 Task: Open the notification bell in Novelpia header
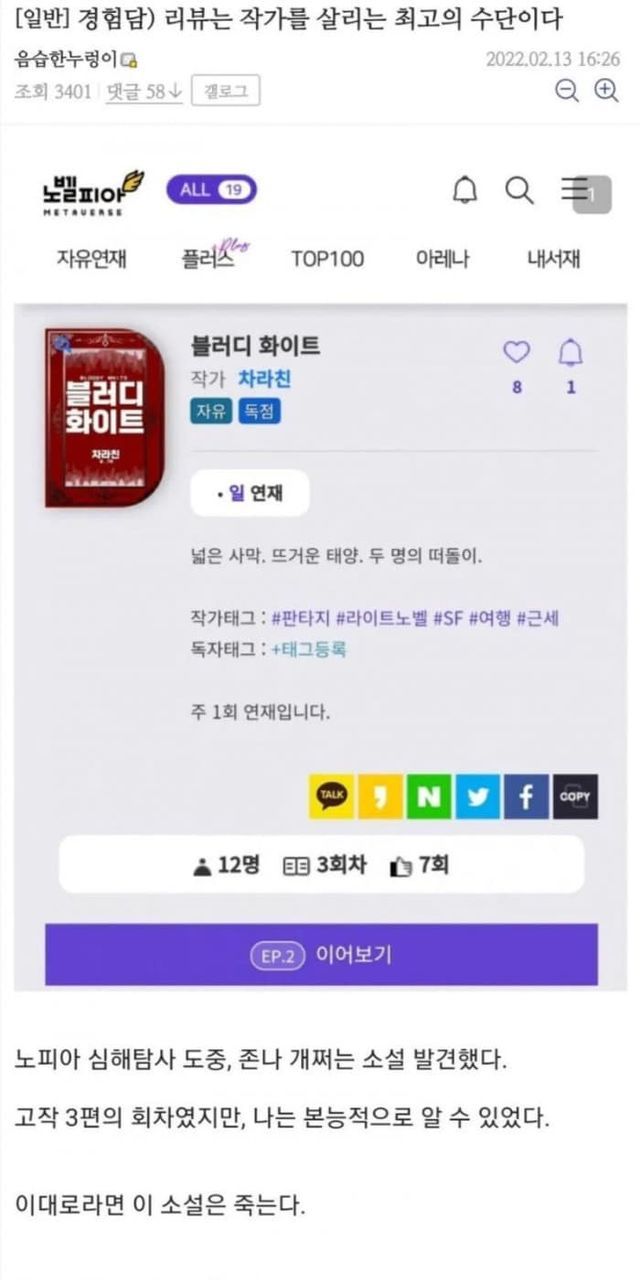click(x=465, y=190)
